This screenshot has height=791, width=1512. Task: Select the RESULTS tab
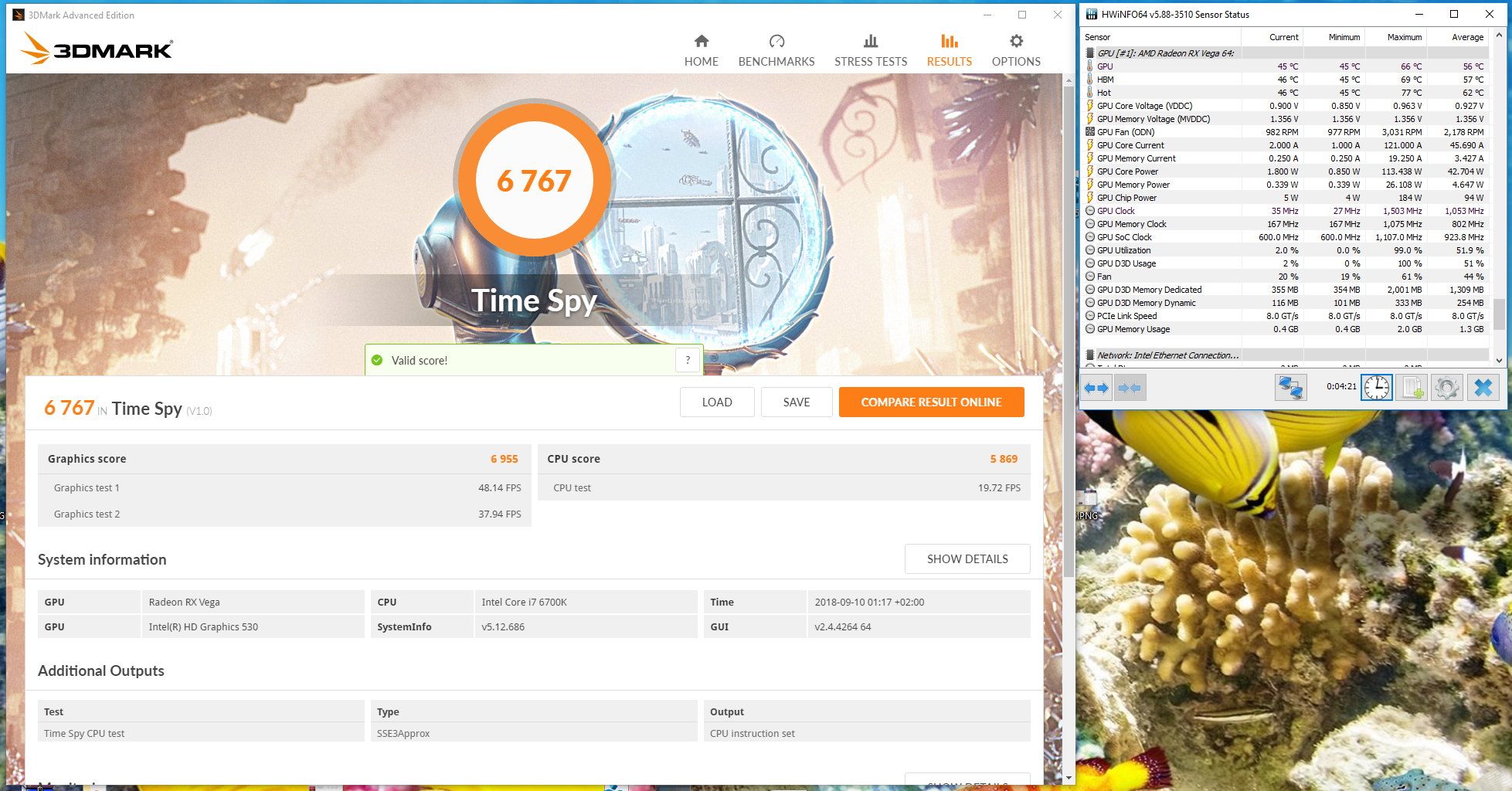tap(950, 51)
